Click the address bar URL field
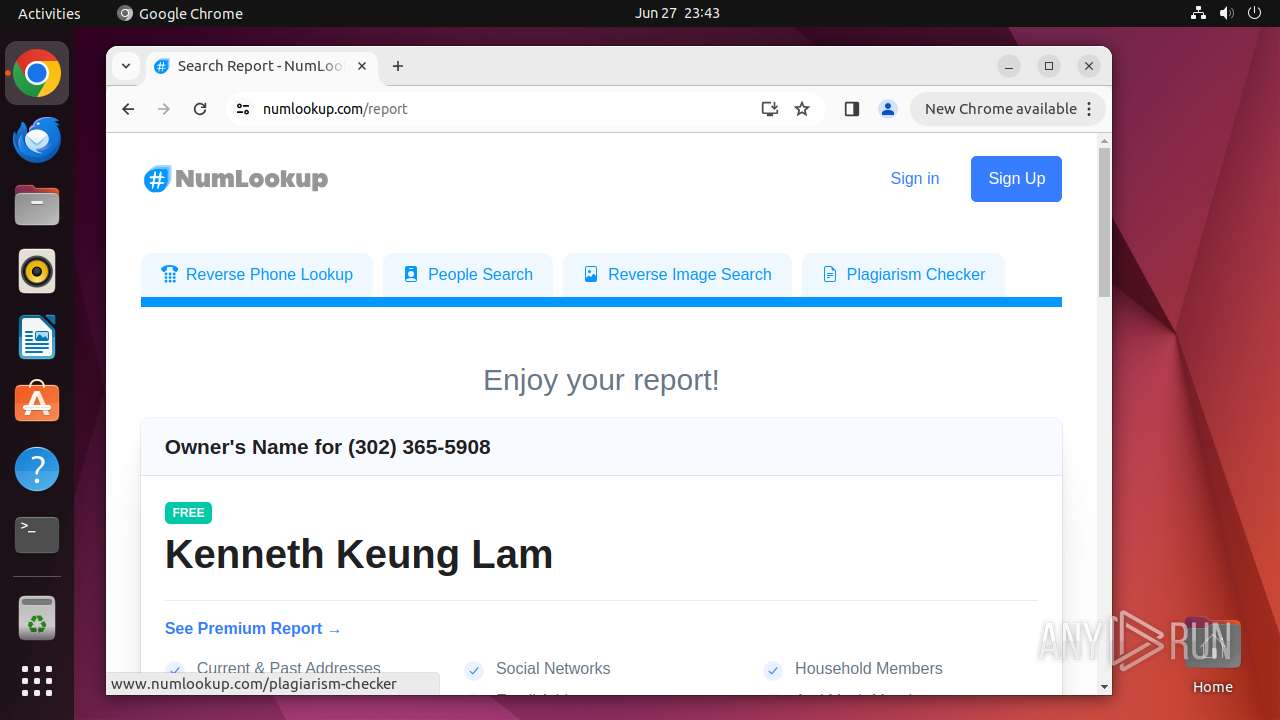1280x720 pixels. tap(500, 109)
